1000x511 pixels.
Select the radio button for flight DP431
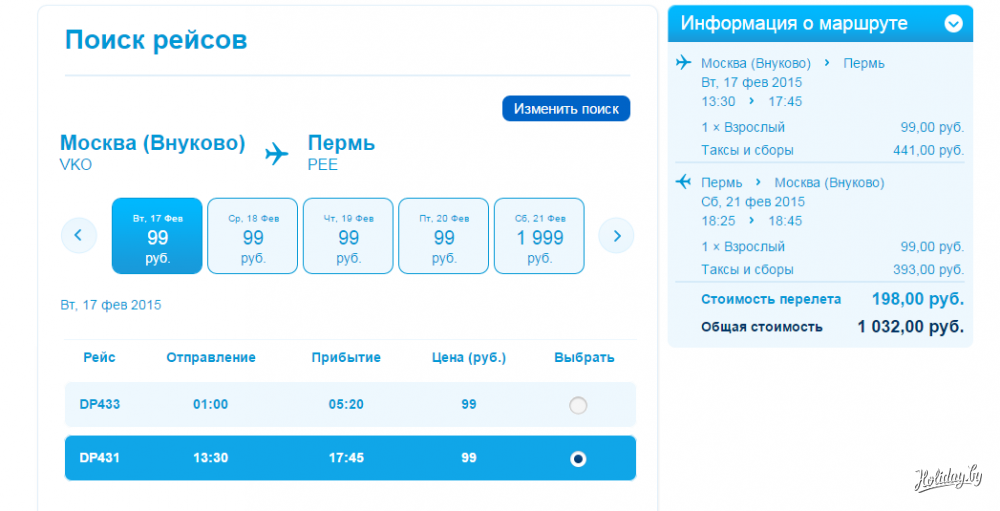(x=578, y=459)
